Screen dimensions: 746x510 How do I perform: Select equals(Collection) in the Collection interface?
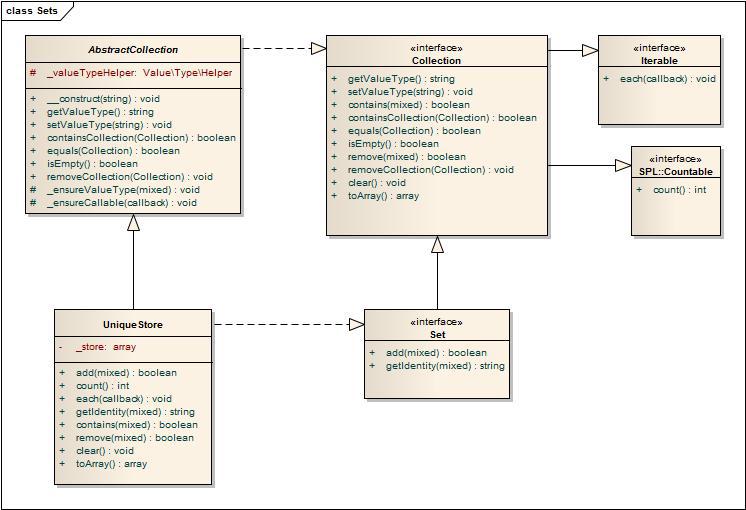(406, 131)
